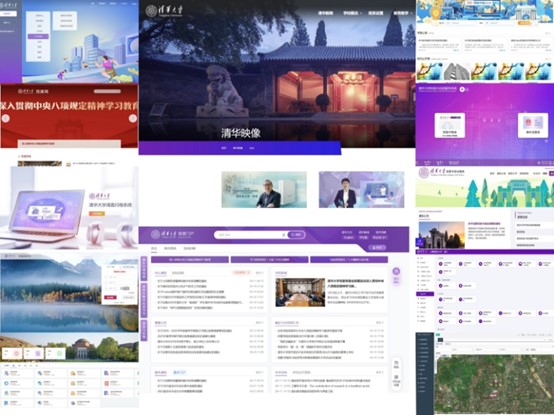Open the video thumbnail showing the woman presenter
The height and width of the screenshot is (415, 554).
pos(361,190)
